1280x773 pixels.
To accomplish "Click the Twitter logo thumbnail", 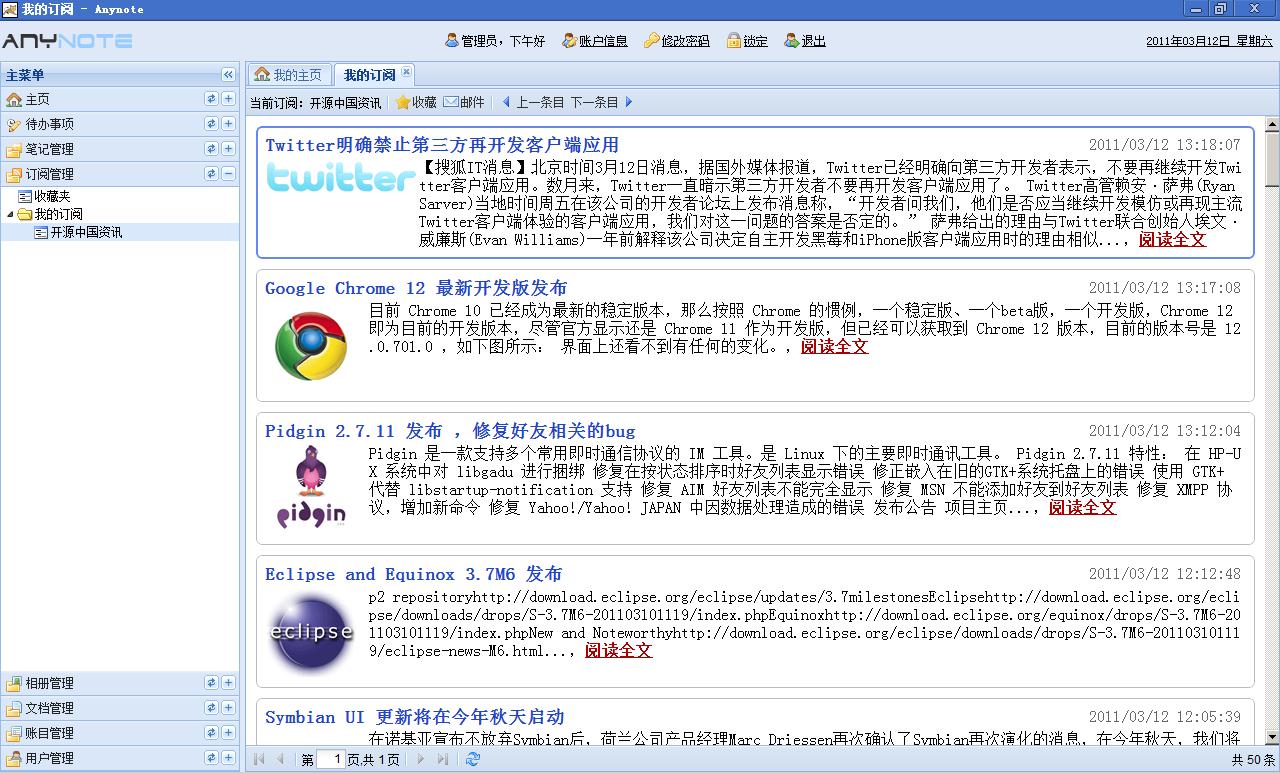I will tap(340, 178).
